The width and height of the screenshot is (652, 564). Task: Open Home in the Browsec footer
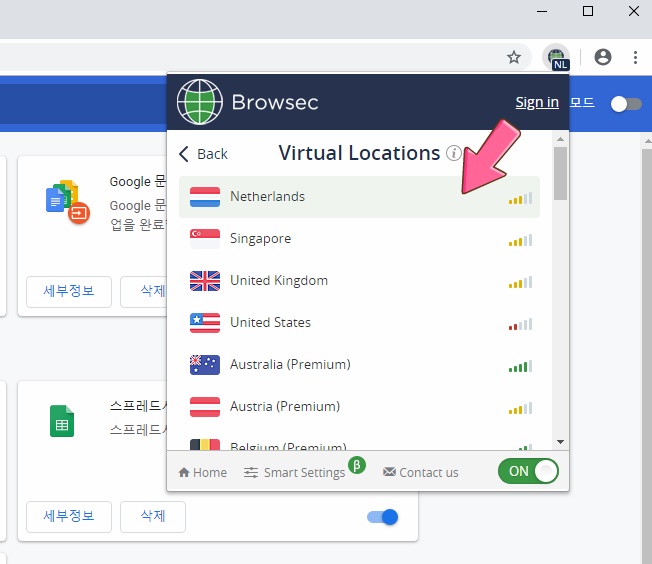203,472
